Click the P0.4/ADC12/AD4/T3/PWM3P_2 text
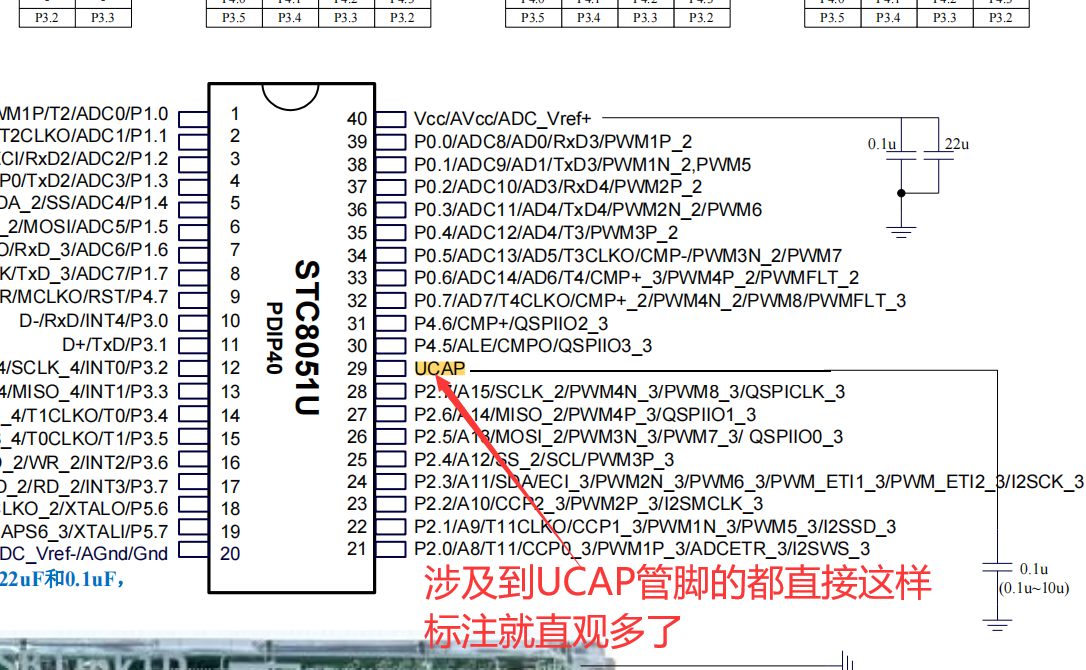Viewport: 1086px width, 670px height. pyautogui.click(x=546, y=233)
